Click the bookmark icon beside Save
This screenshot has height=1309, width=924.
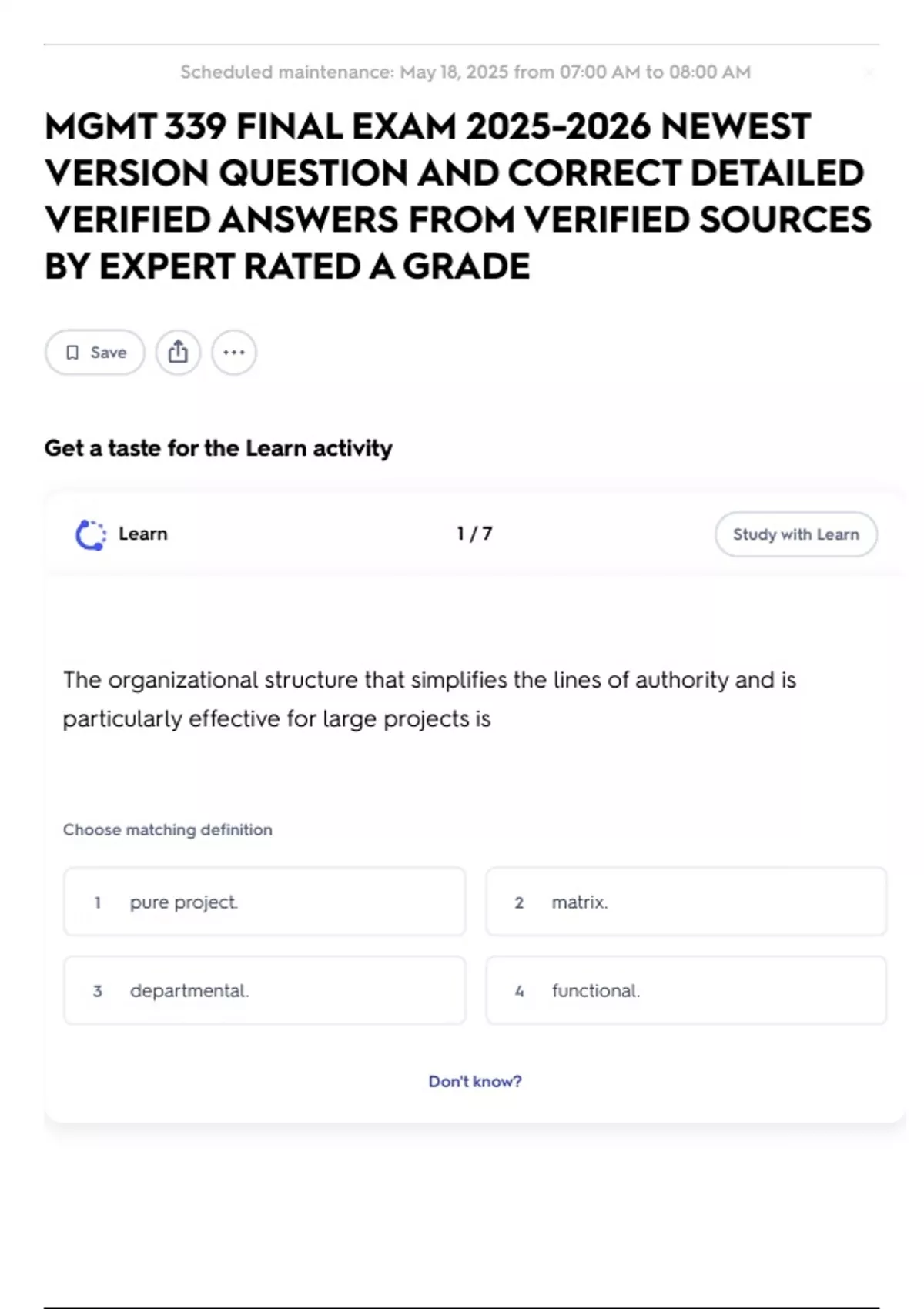[72, 353]
